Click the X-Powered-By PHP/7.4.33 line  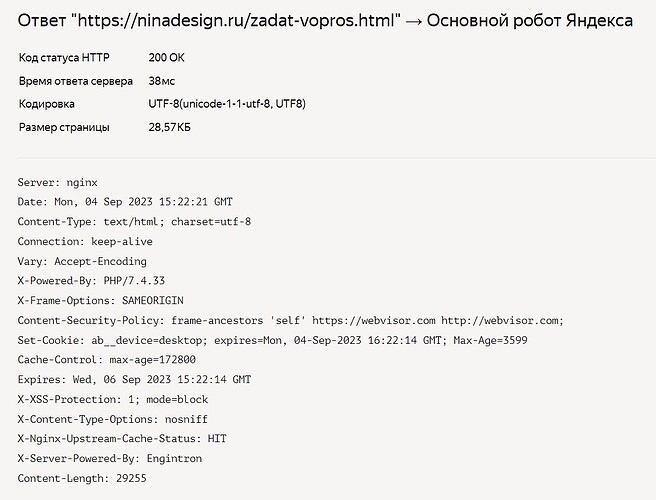coord(91,281)
